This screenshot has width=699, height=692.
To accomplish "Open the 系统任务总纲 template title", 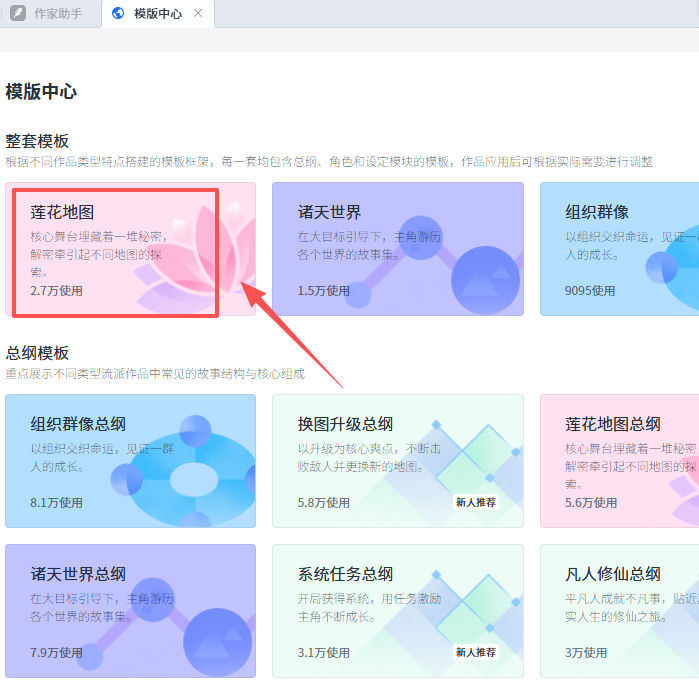I will [x=345, y=574].
